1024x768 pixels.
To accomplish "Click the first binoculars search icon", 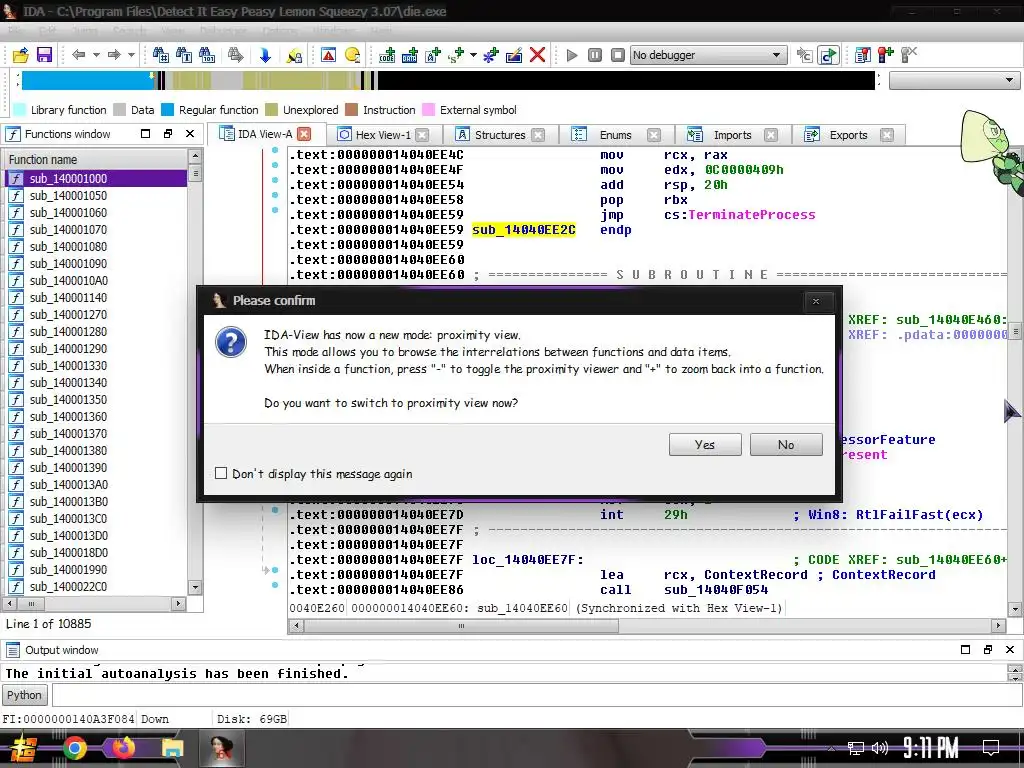I will click(160, 55).
